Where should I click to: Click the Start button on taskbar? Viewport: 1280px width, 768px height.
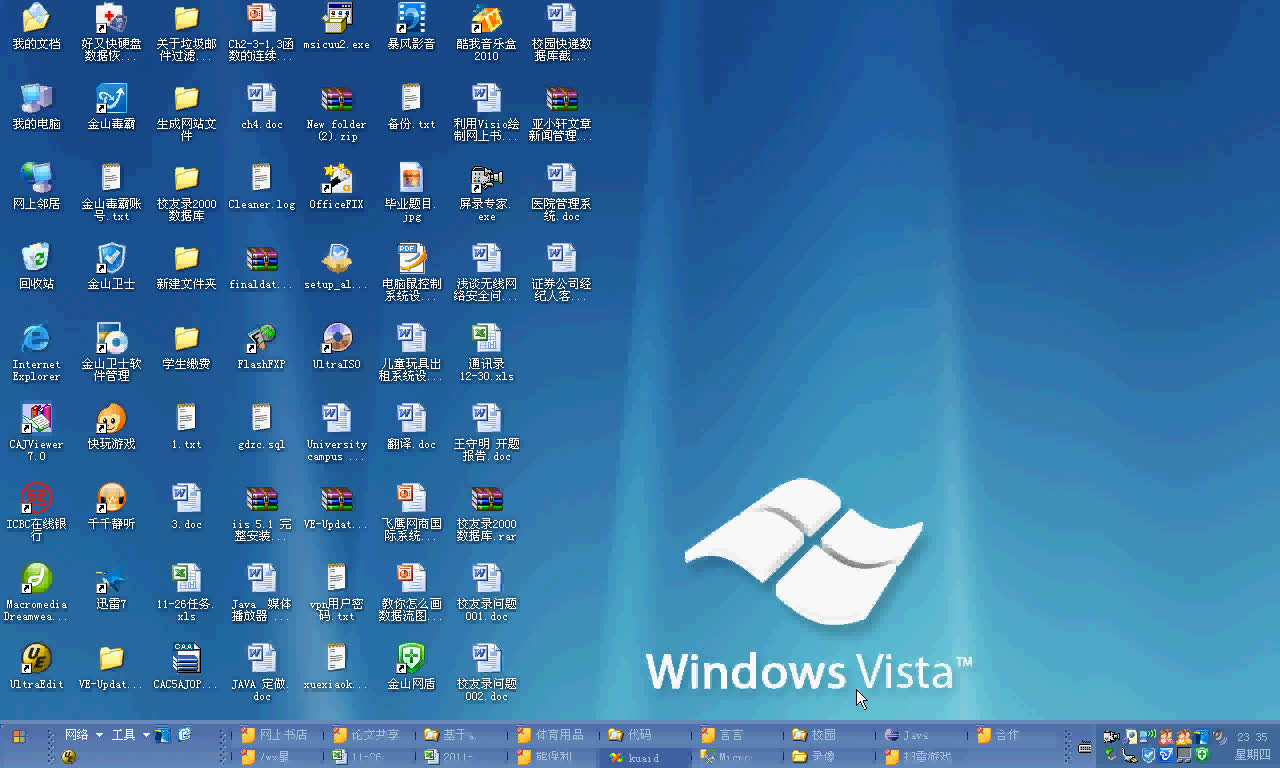[19, 737]
